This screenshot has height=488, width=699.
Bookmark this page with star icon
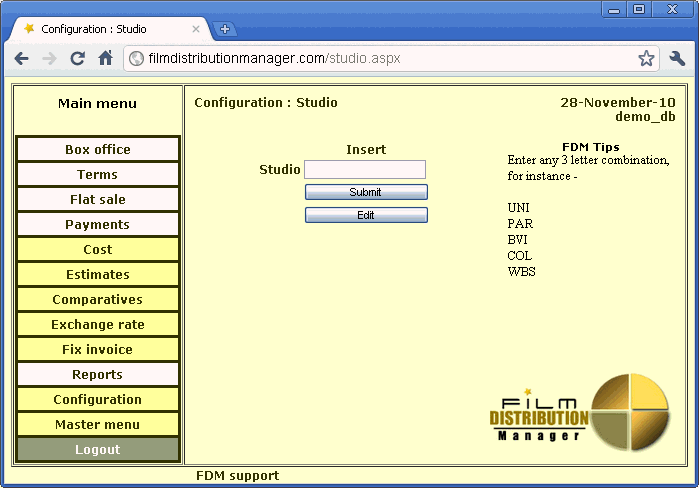pos(646,58)
